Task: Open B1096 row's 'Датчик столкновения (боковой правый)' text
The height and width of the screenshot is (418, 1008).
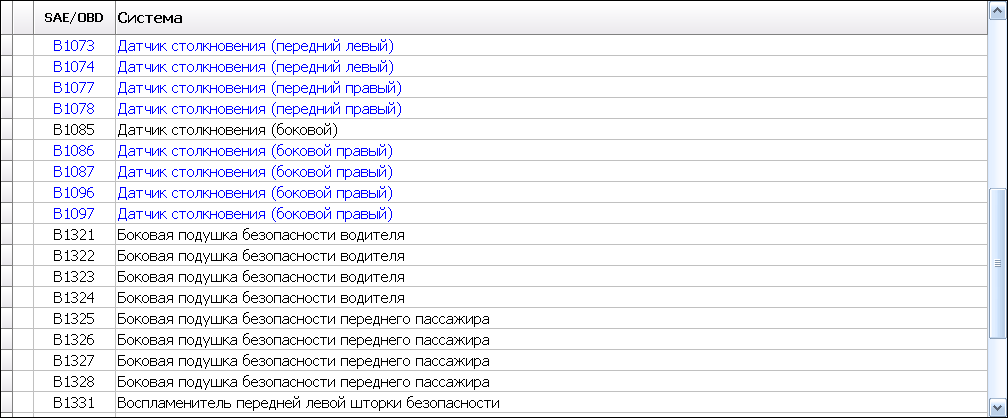Action: (255, 193)
